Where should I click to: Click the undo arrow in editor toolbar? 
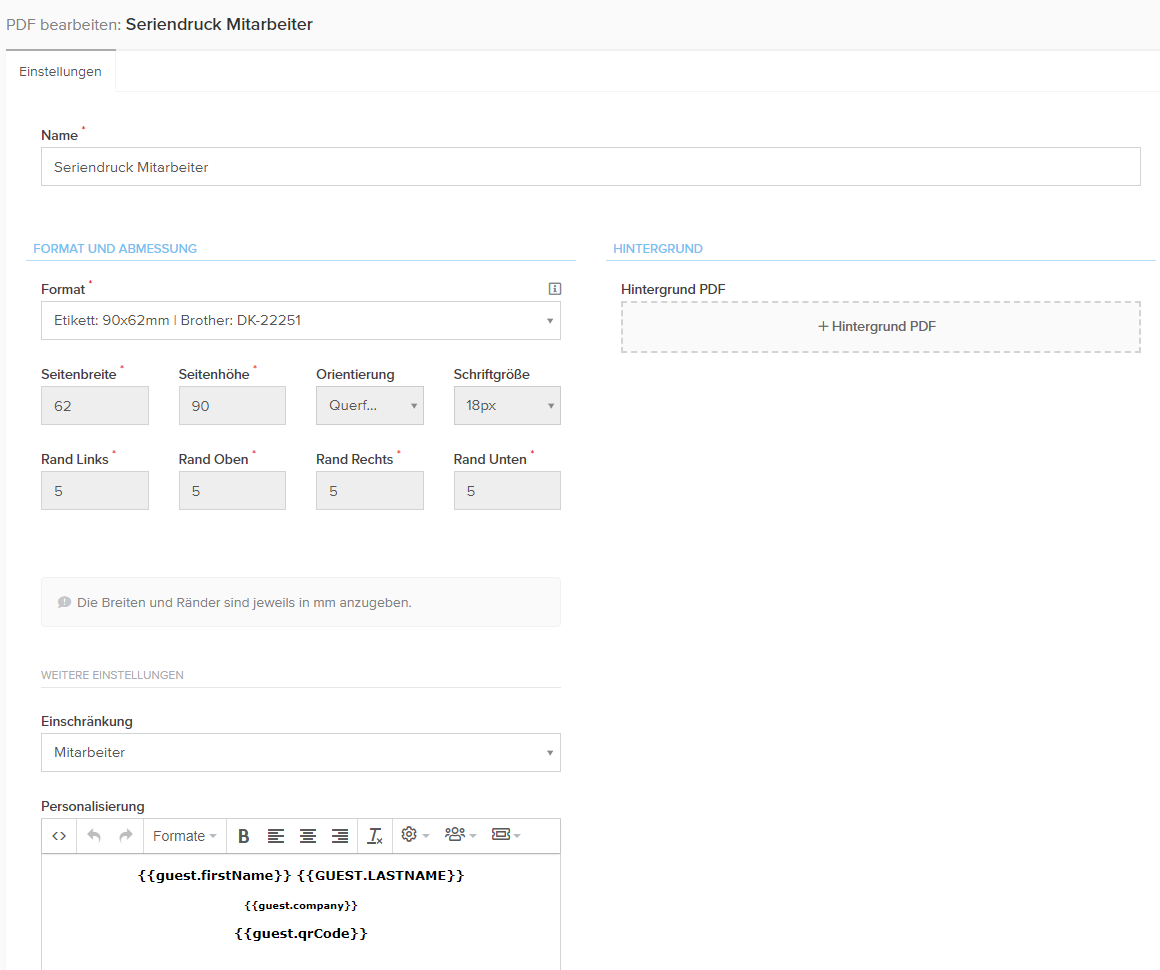pos(94,836)
